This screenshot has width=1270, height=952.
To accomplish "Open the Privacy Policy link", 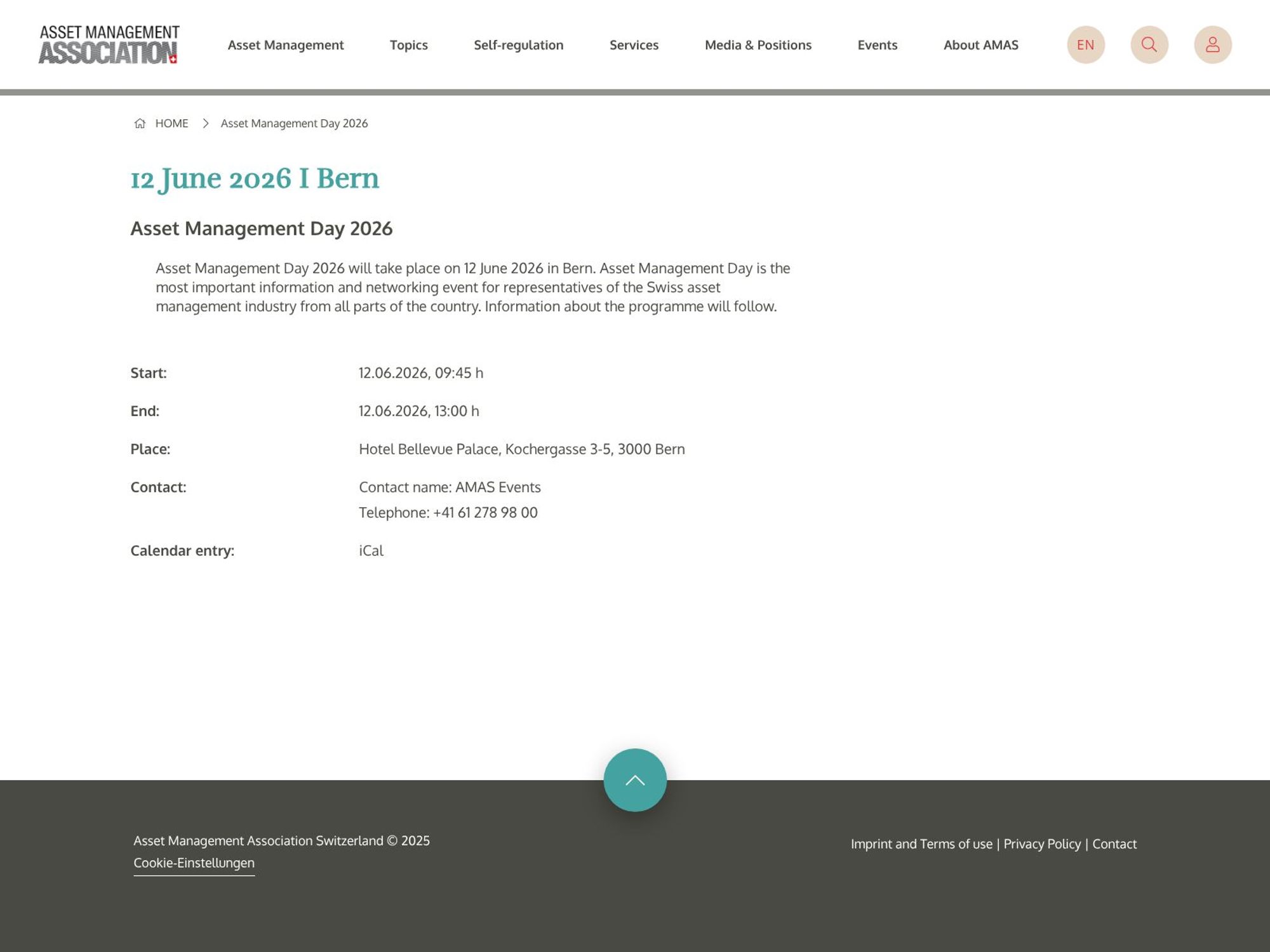I will (x=1042, y=844).
